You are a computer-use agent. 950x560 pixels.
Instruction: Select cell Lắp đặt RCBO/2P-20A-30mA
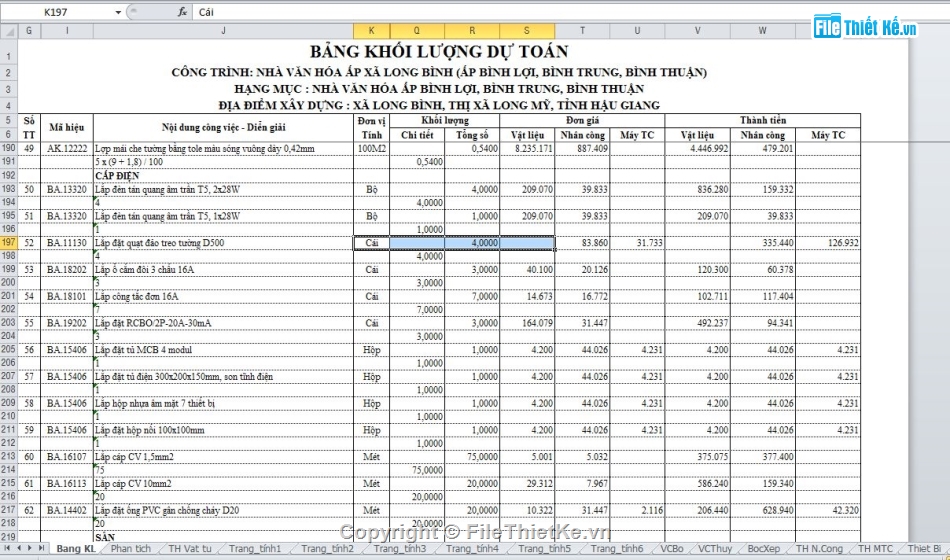(x=223, y=323)
